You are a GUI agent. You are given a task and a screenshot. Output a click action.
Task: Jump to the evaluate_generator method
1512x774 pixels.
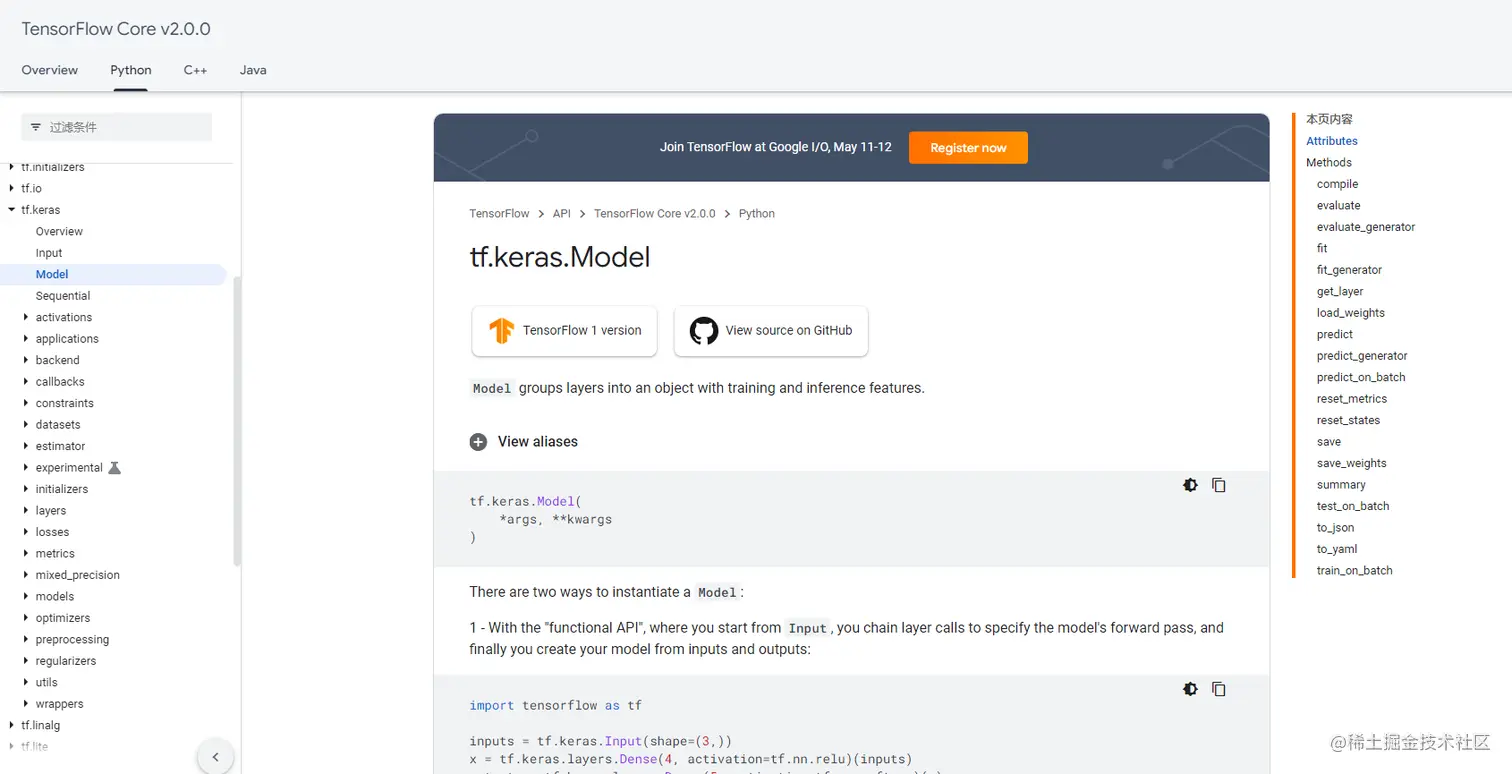1366,227
